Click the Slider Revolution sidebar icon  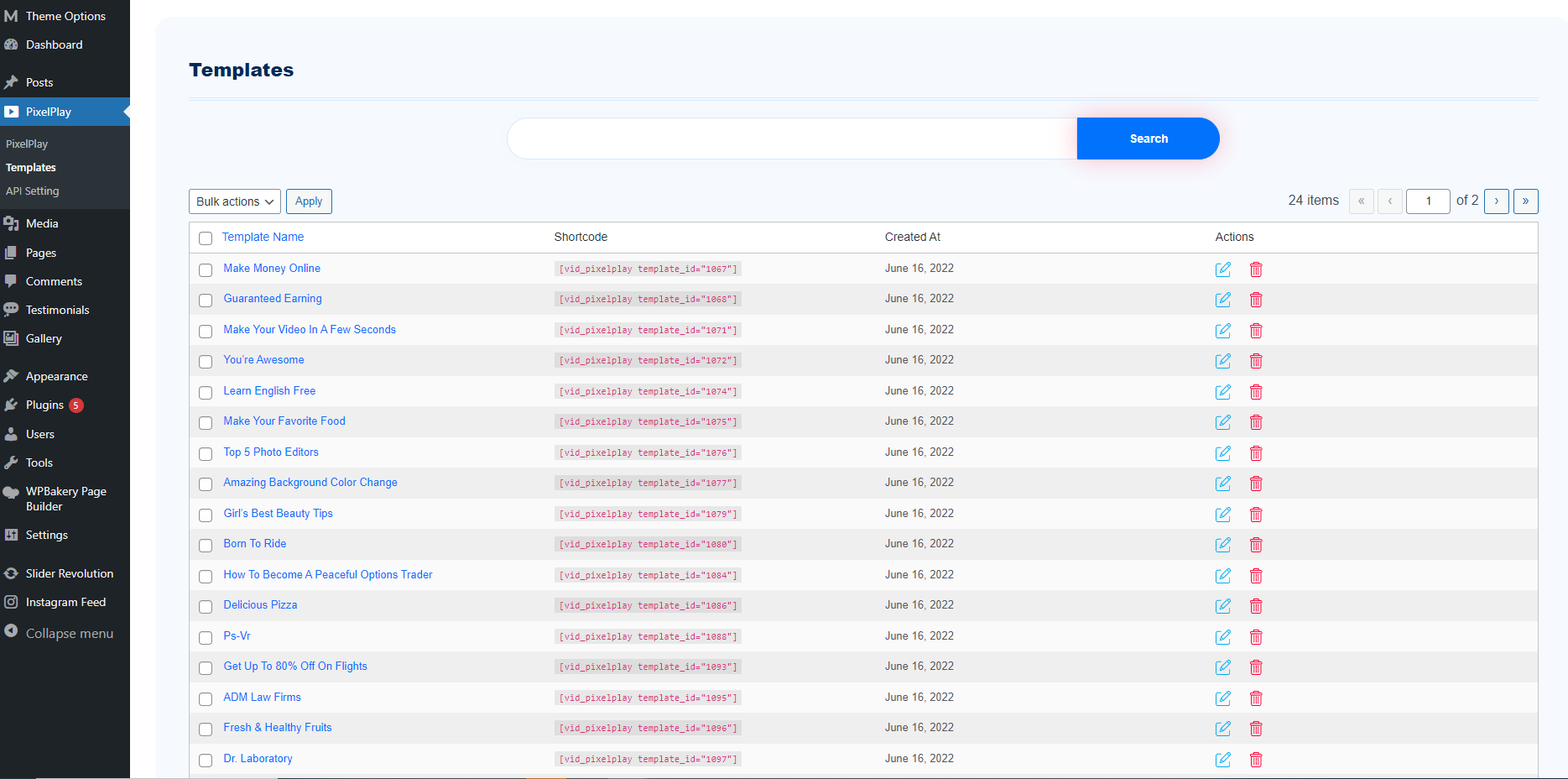click(x=11, y=573)
